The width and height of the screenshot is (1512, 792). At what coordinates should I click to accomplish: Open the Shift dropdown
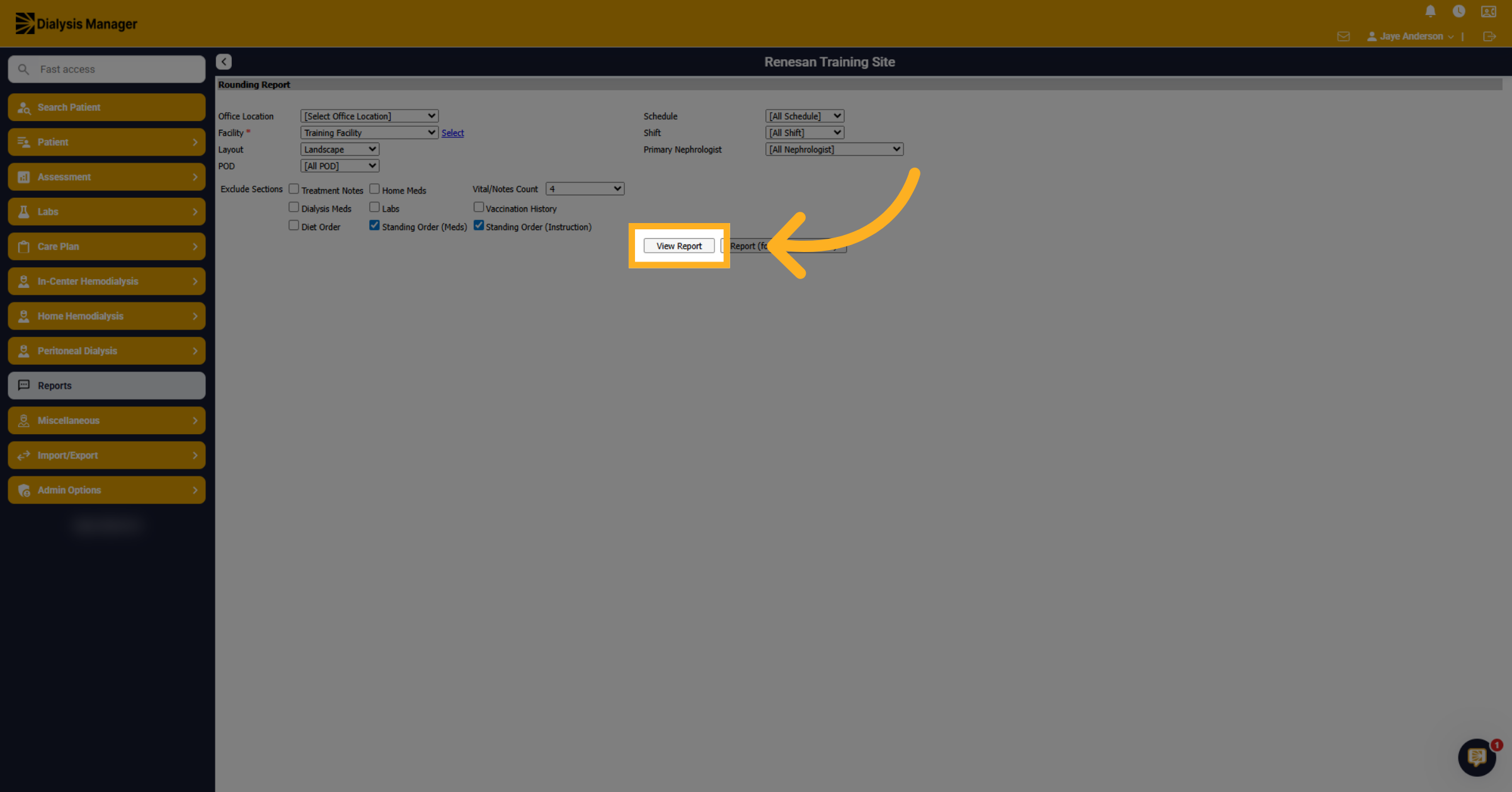(805, 133)
